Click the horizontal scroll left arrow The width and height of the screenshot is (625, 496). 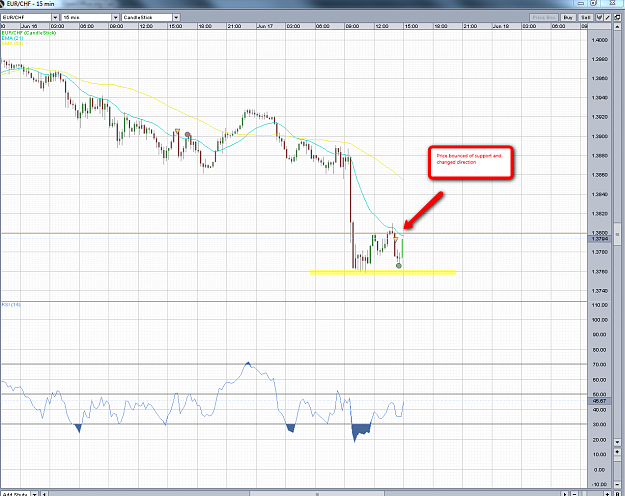tap(44, 494)
